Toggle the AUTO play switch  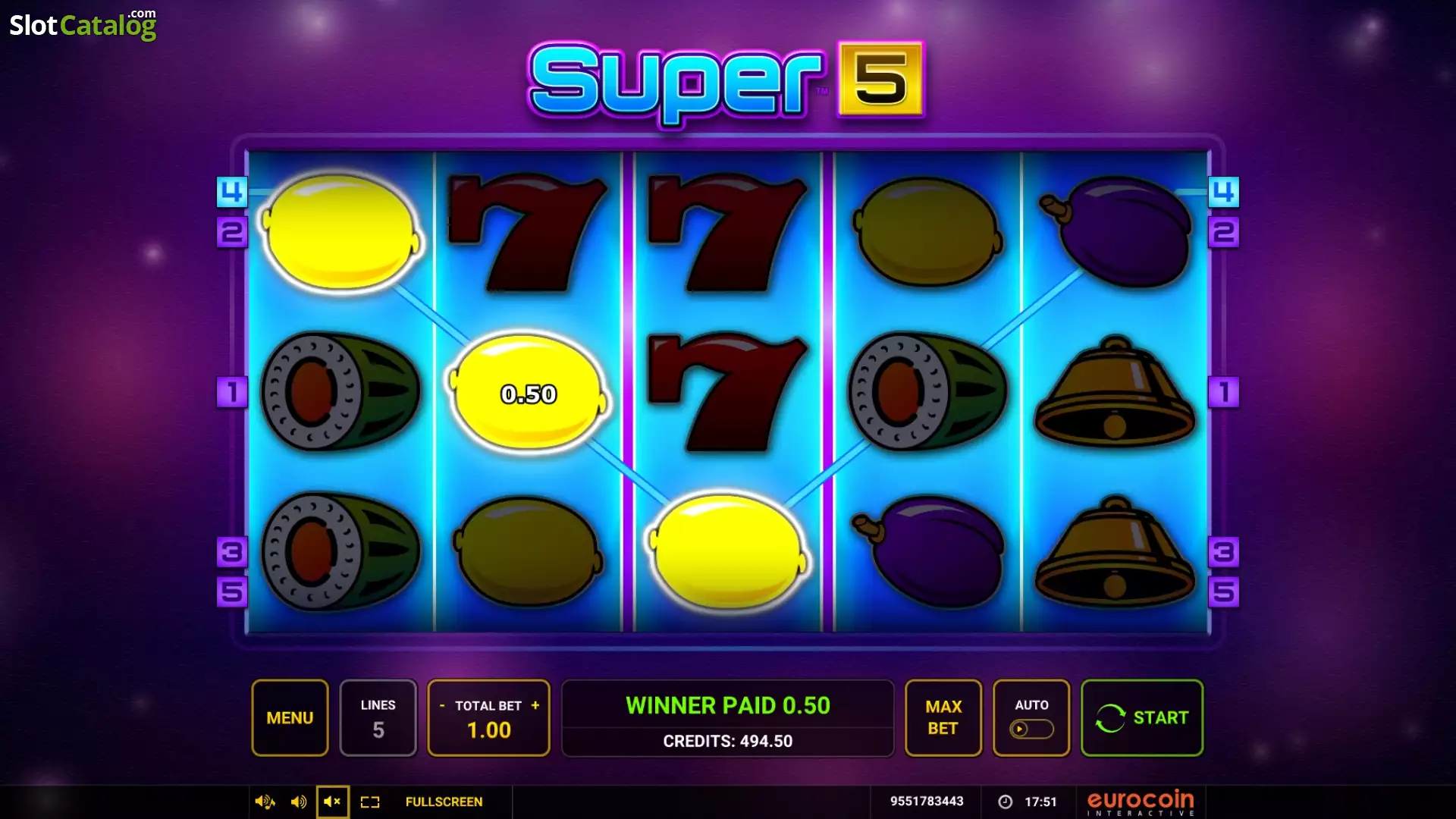pos(1031,729)
